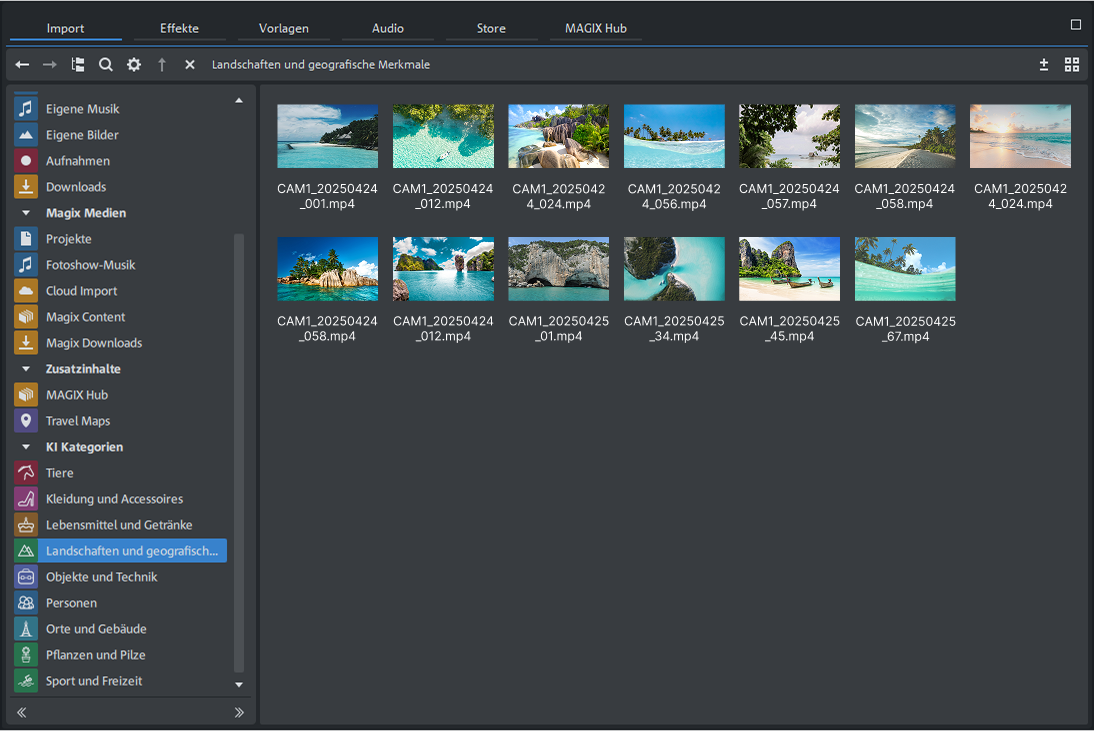Viewport: 1094px width, 731px height.
Task: Switch to the Effekte tab
Action: [180, 28]
